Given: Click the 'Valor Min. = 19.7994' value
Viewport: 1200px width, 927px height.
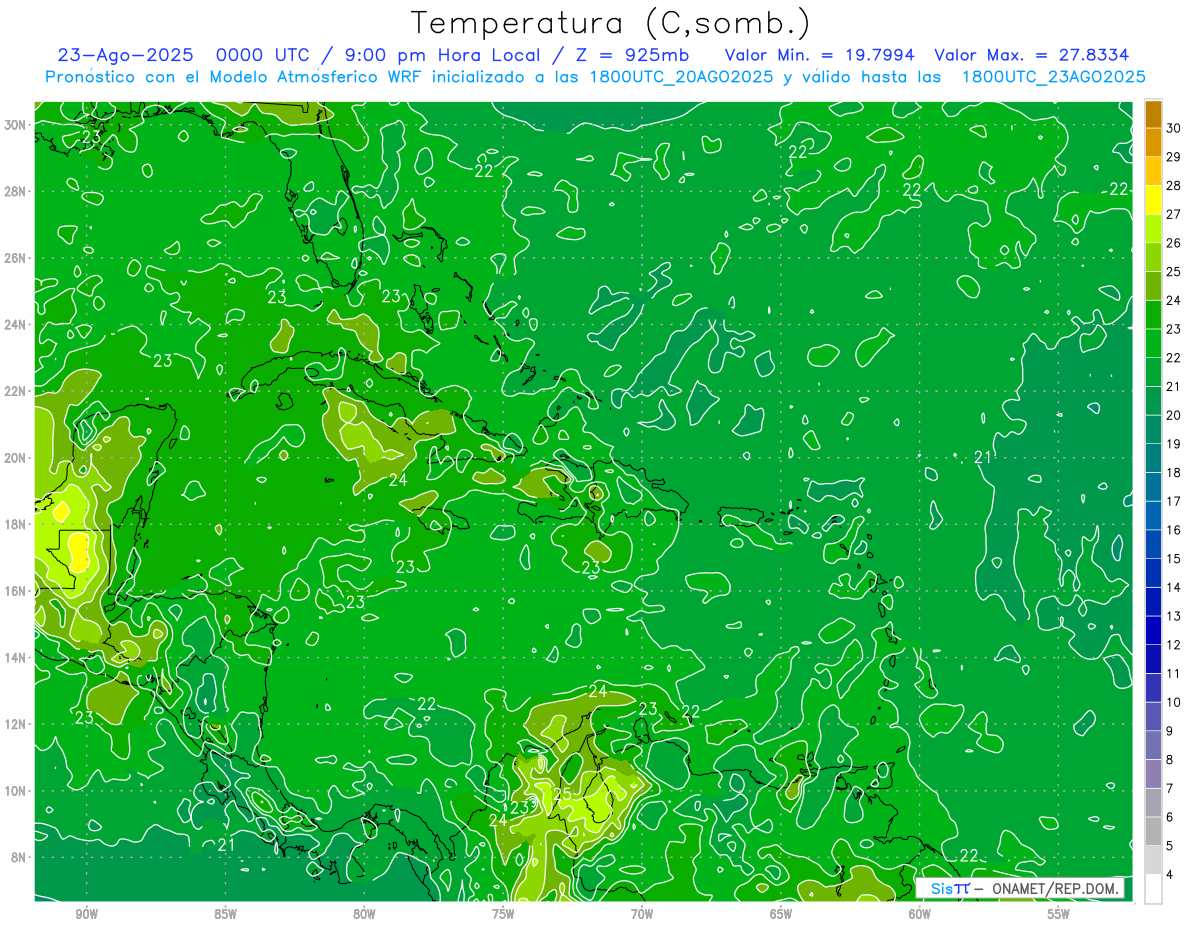Looking at the screenshot, I should click(822, 55).
